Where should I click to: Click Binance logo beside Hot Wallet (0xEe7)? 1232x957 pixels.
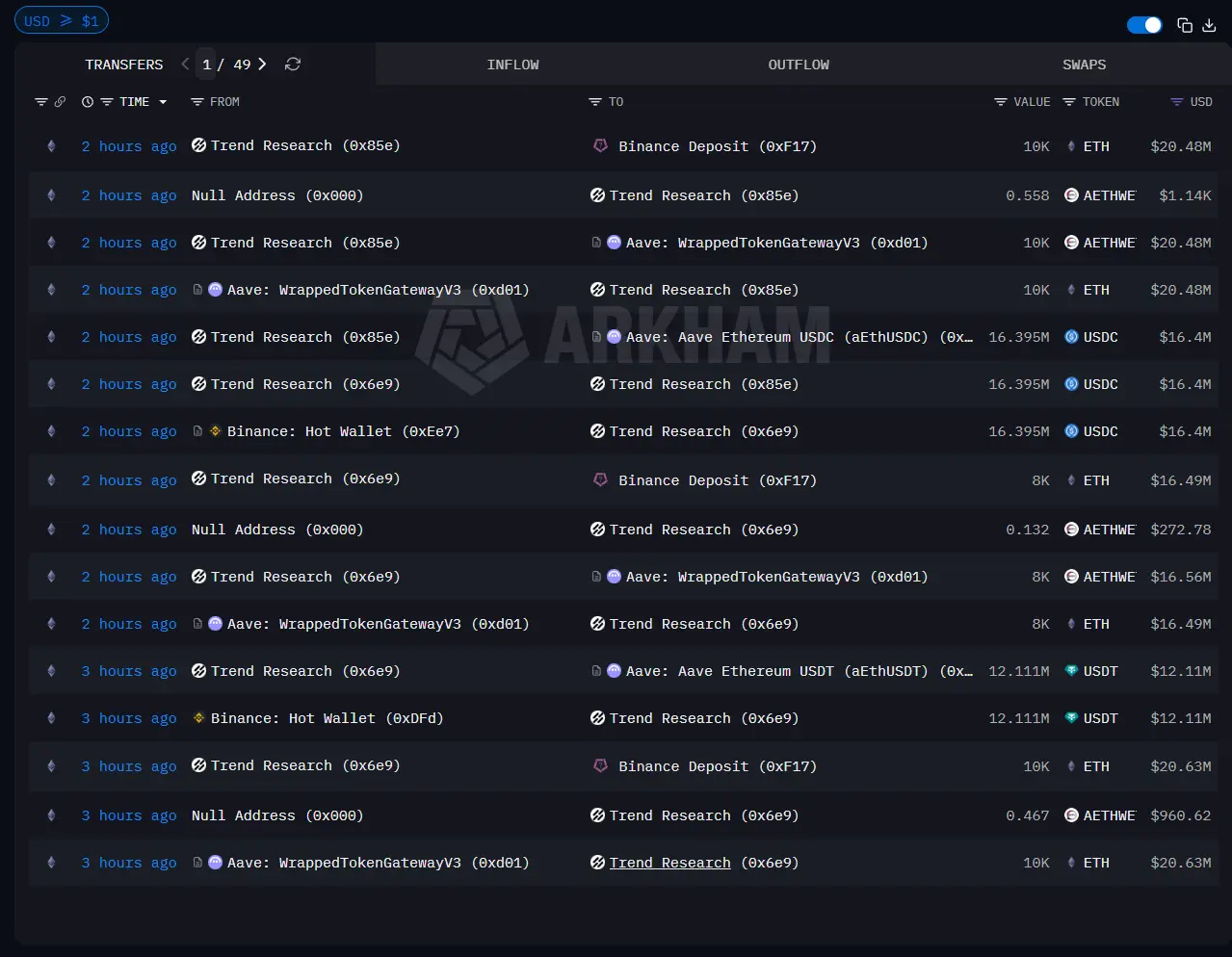pyautogui.click(x=216, y=431)
